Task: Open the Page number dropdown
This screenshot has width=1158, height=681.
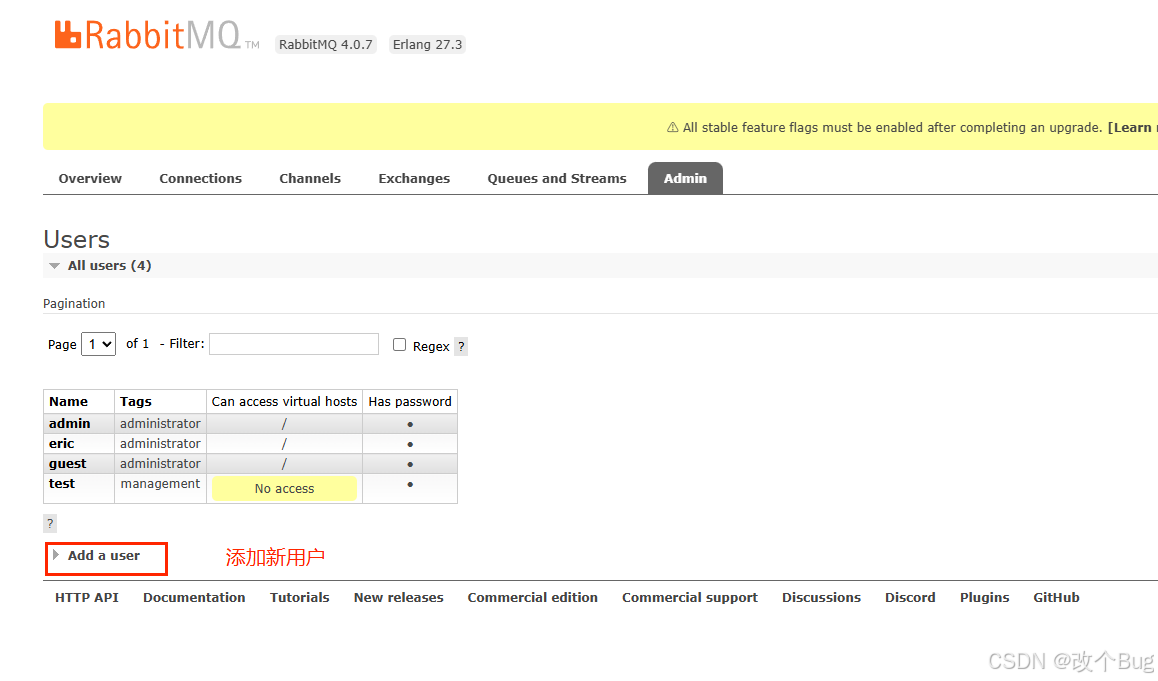Action: pos(98,343)
